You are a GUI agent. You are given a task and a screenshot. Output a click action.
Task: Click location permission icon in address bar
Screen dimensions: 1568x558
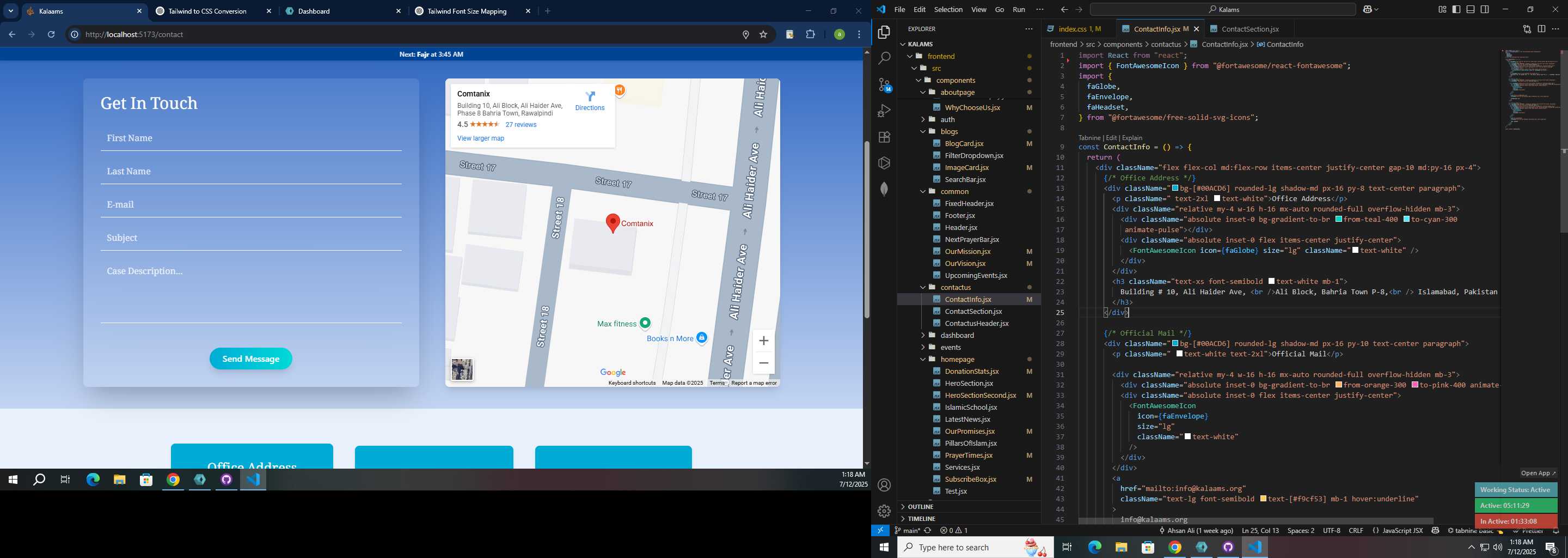(746, 35)
